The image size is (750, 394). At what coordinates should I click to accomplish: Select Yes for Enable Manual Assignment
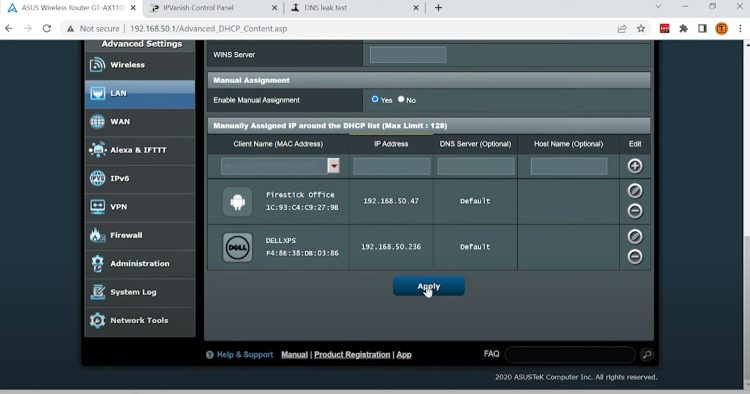click(375, 99)
